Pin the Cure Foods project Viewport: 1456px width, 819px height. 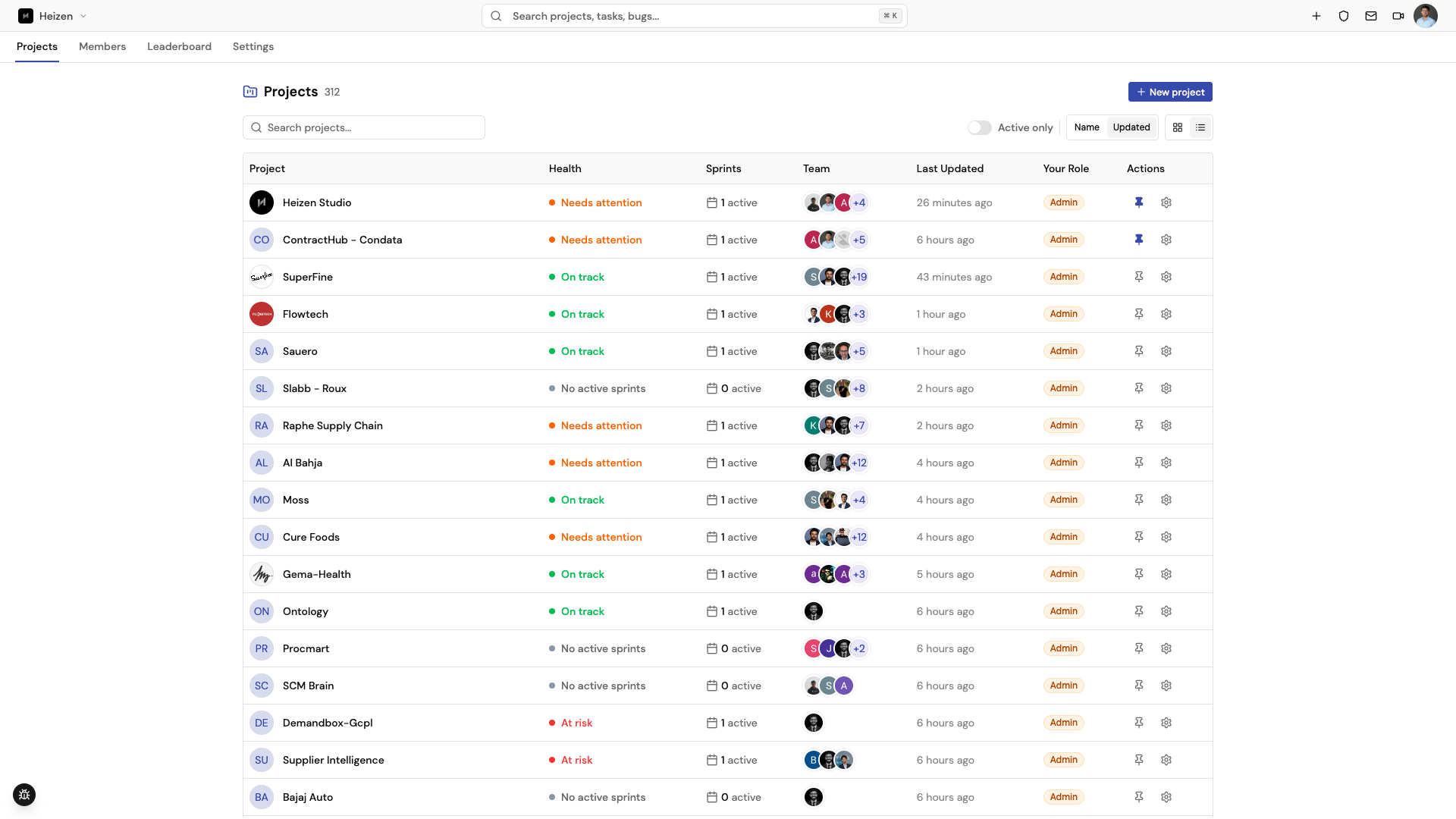click(x=1139, y=537)
